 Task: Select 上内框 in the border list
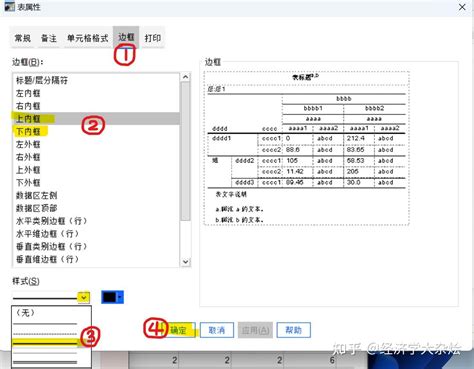pos(96,119)
